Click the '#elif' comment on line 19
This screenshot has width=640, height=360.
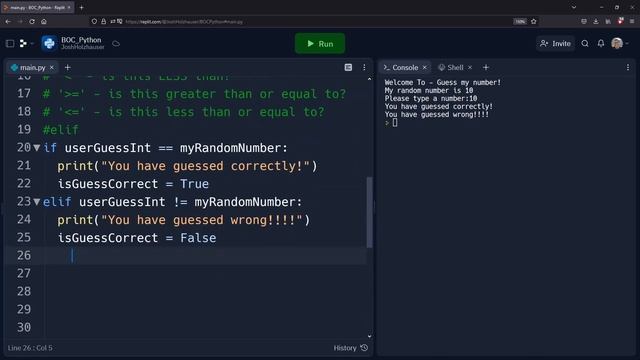[60, 130]
